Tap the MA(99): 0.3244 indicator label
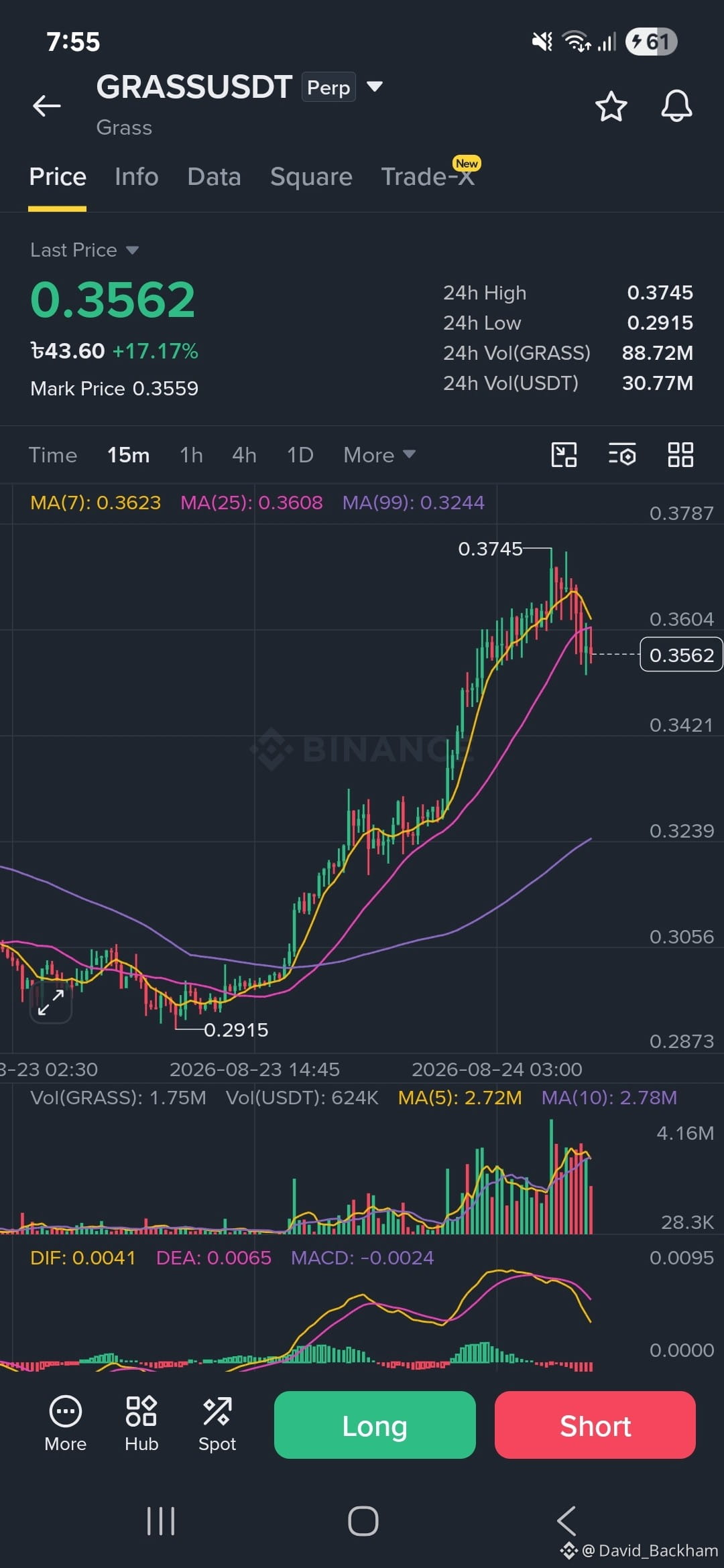This screenshot has width=724, height=1568. pos(413,503)
